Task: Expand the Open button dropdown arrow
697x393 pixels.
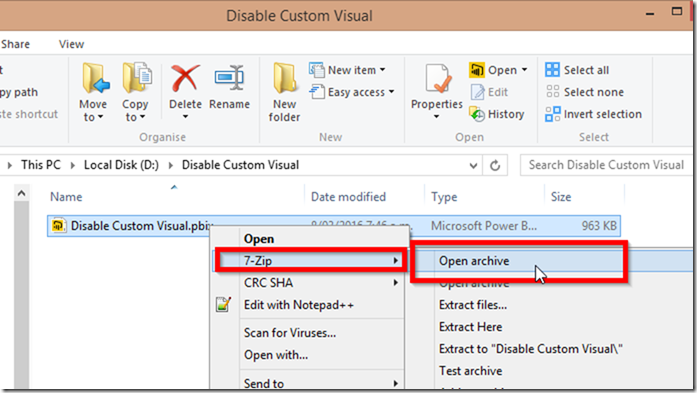Action: (524, 70)
